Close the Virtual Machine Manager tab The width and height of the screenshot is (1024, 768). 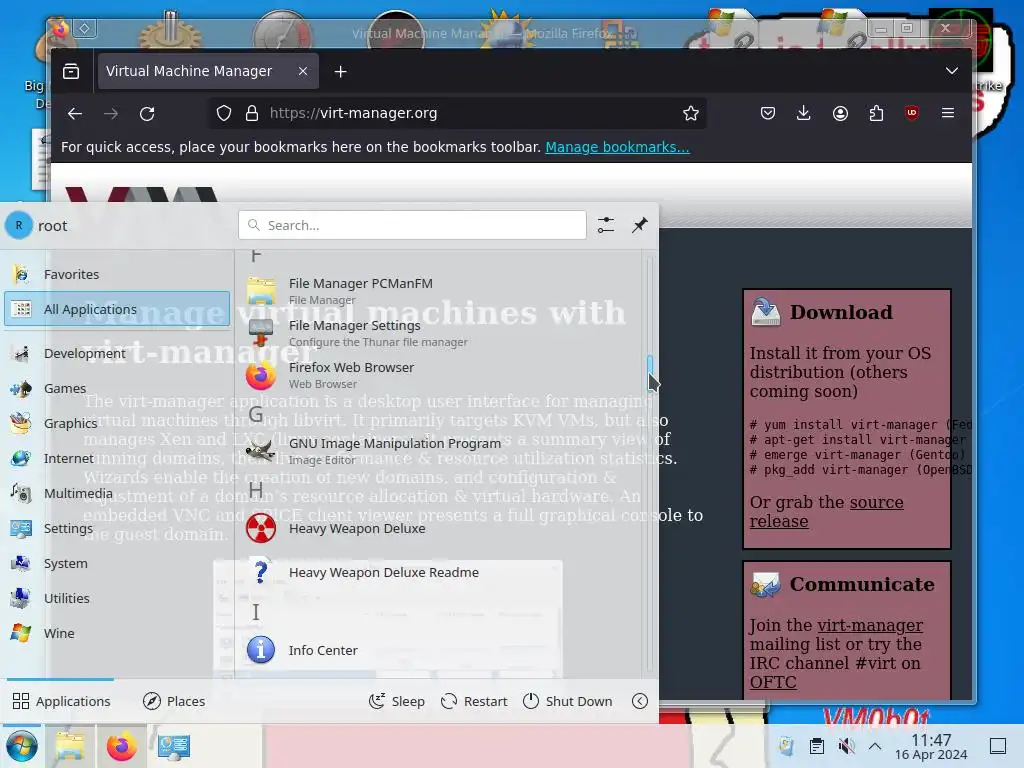[x=302, y=71]
